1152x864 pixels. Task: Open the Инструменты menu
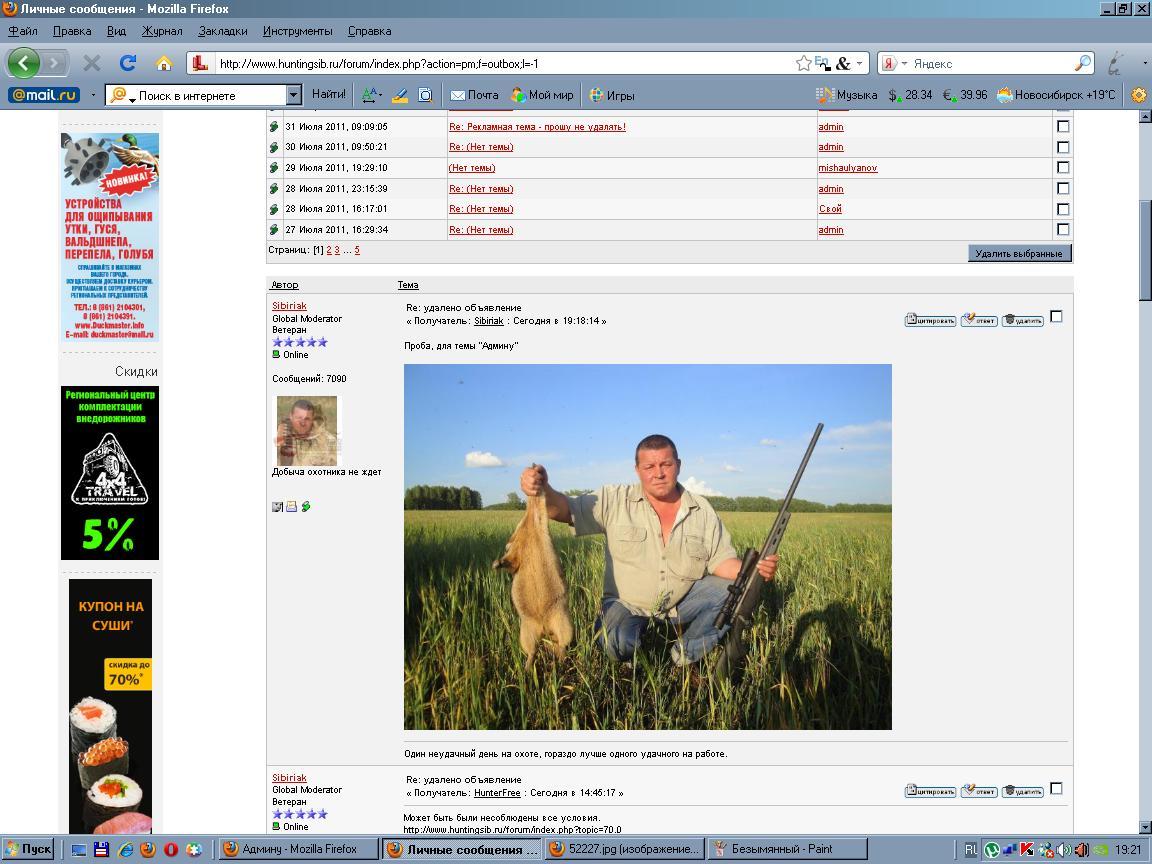coord(297,31)
